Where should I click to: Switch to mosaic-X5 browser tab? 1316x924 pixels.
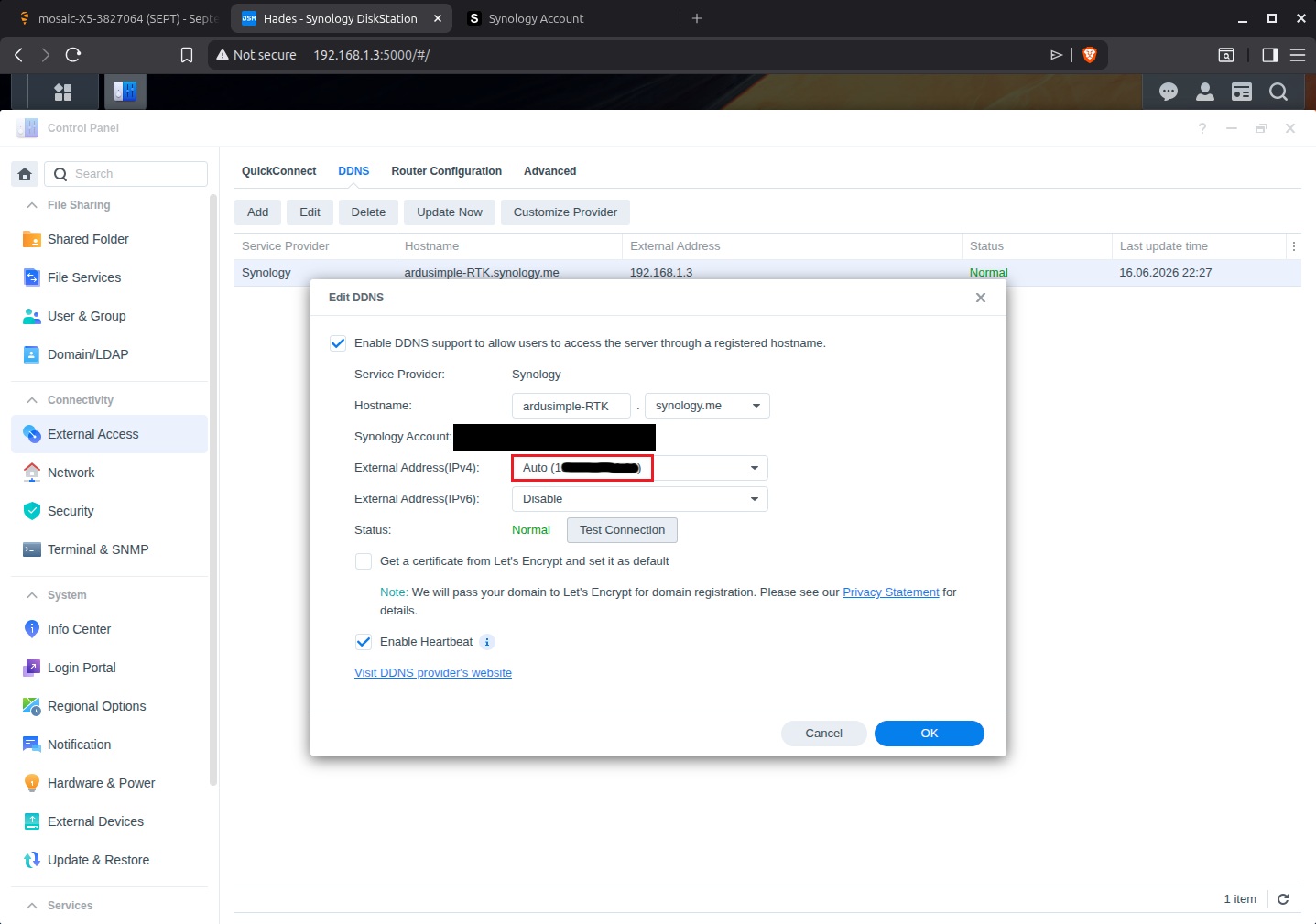[x=117, y=18]
